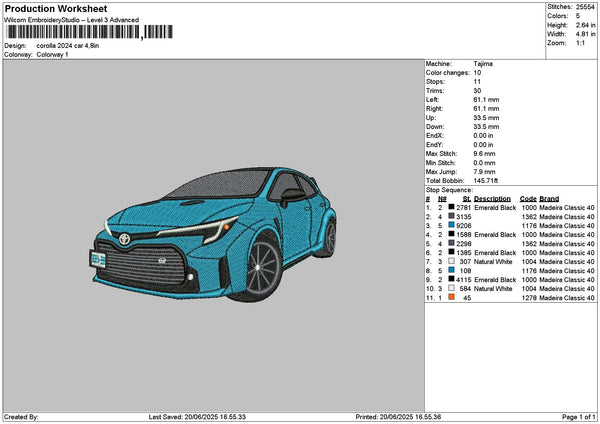
Task: Click the Stops value '11'
Action: coord(477,82)
